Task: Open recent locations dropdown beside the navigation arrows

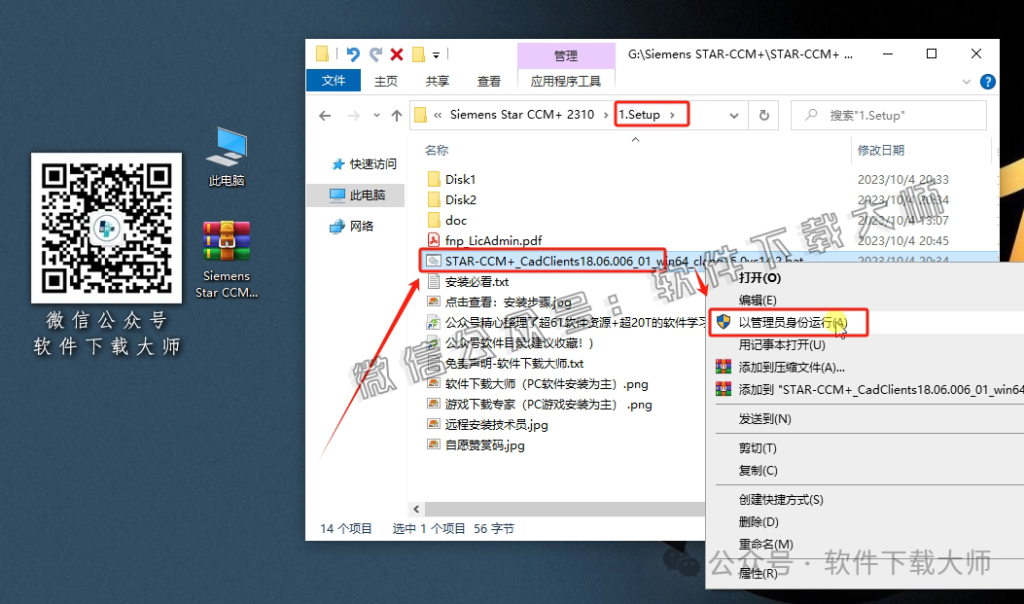Action: coord(375,115)
